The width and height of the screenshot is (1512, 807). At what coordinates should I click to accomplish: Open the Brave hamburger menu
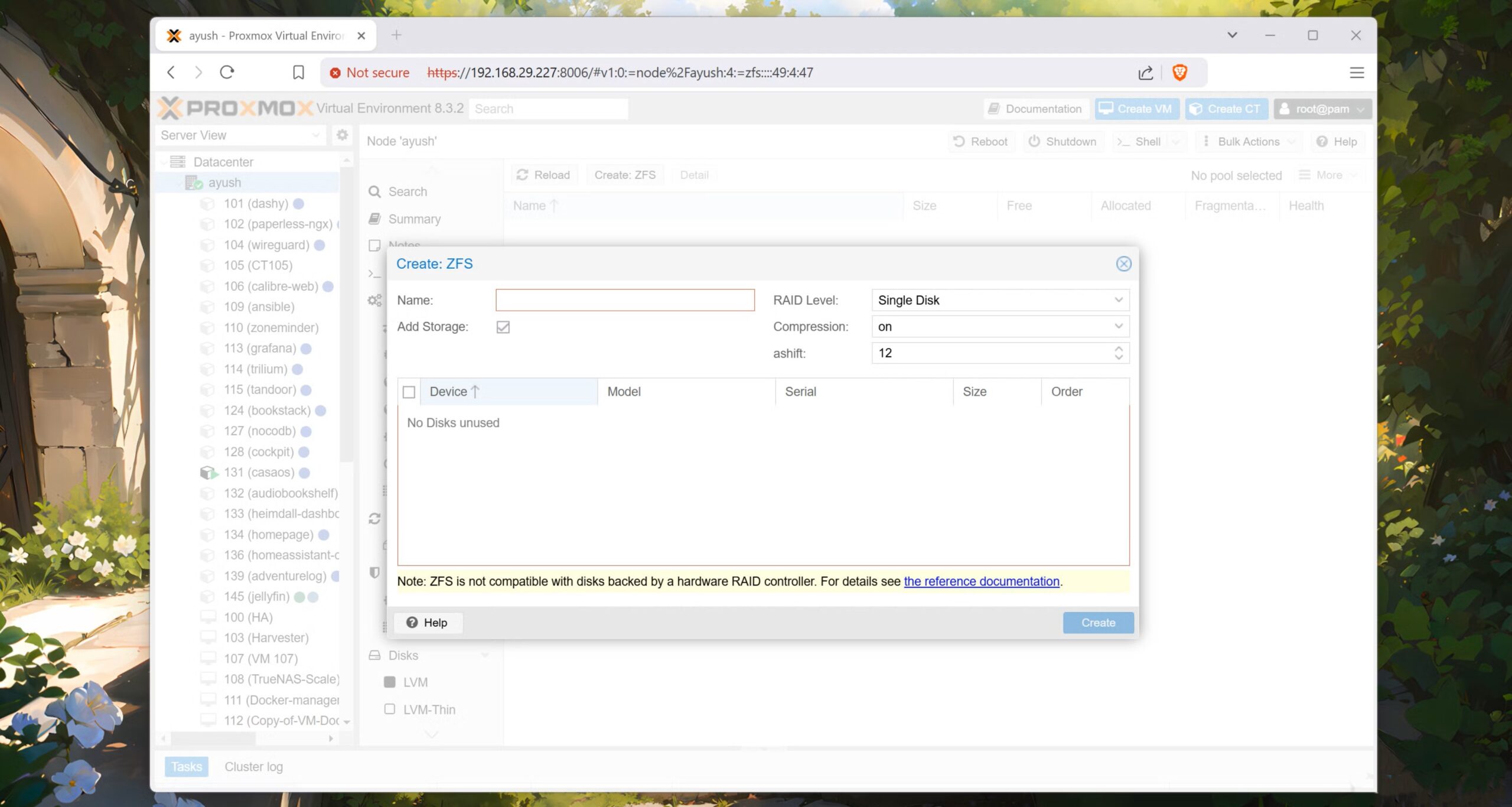(x=1357, y=72)
